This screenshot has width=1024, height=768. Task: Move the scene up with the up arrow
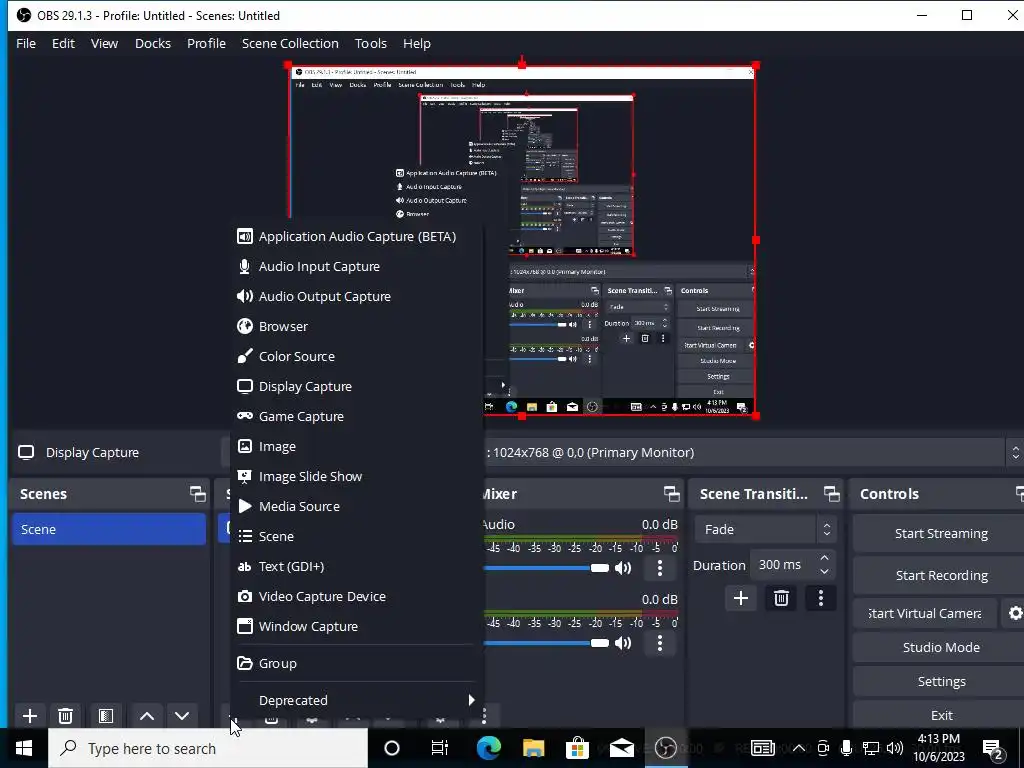pyautogui.click(x=147, y=716)
